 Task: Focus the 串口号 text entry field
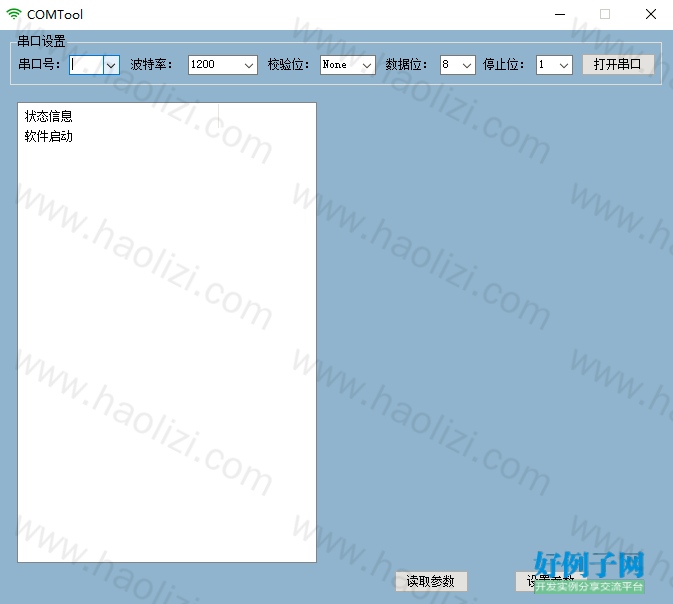(87, 65)
